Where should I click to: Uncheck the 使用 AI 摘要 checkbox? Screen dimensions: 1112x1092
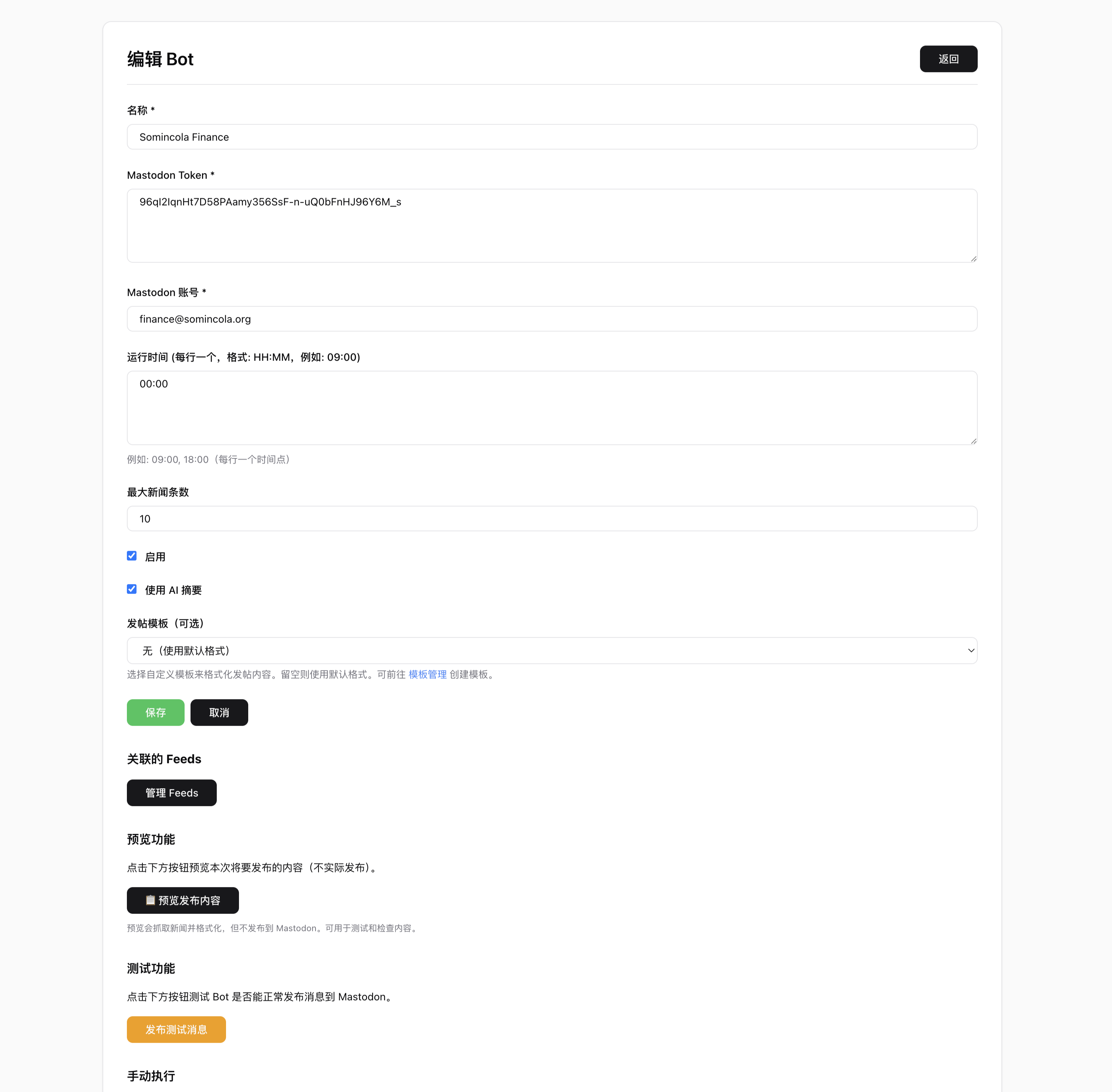[132, 589]
